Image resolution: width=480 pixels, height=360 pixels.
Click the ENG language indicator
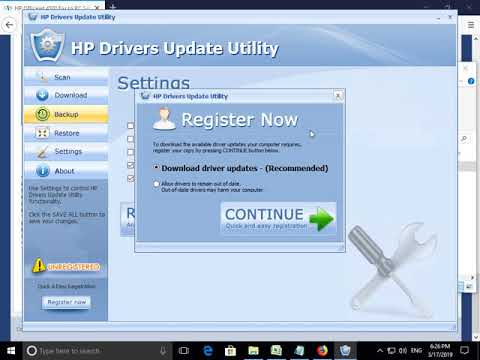pyautogui.click(x=417, y=351)
